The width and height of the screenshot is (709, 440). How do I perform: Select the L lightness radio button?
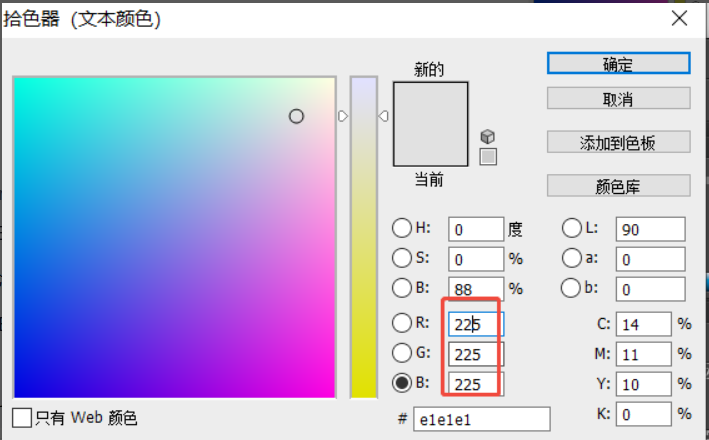[572, 228]
